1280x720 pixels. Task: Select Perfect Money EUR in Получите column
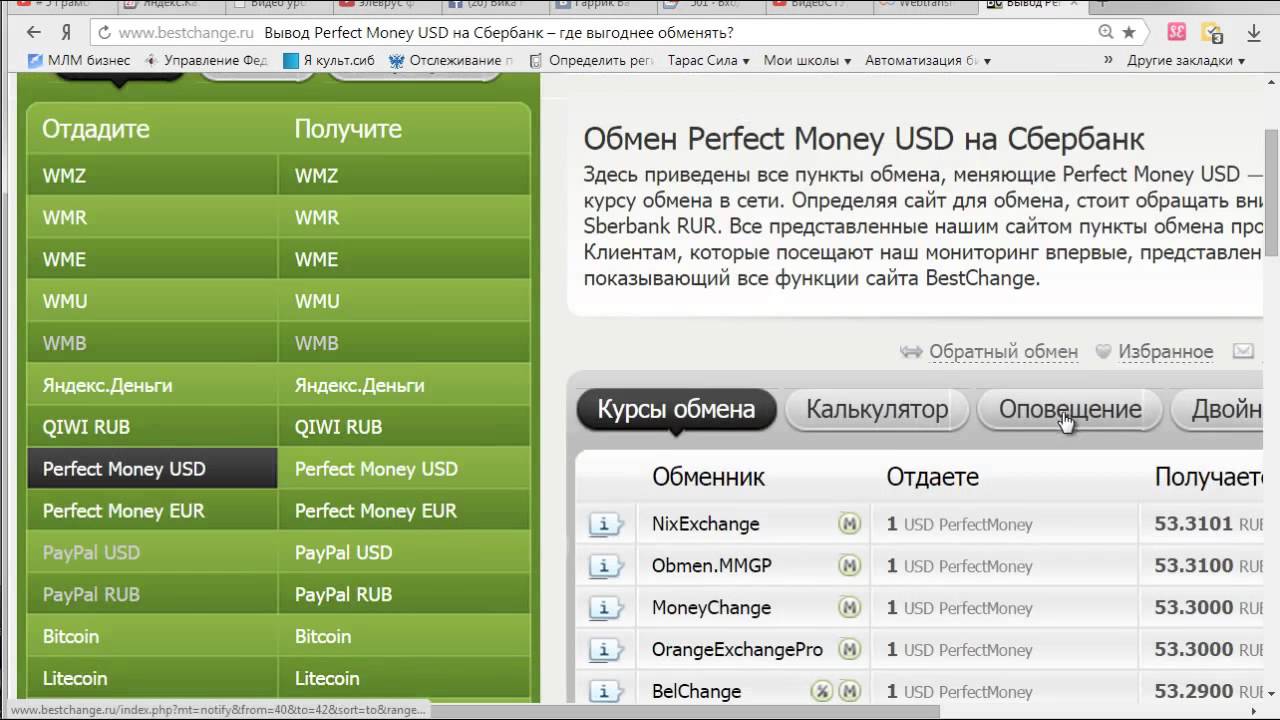[x=404, y=511]
